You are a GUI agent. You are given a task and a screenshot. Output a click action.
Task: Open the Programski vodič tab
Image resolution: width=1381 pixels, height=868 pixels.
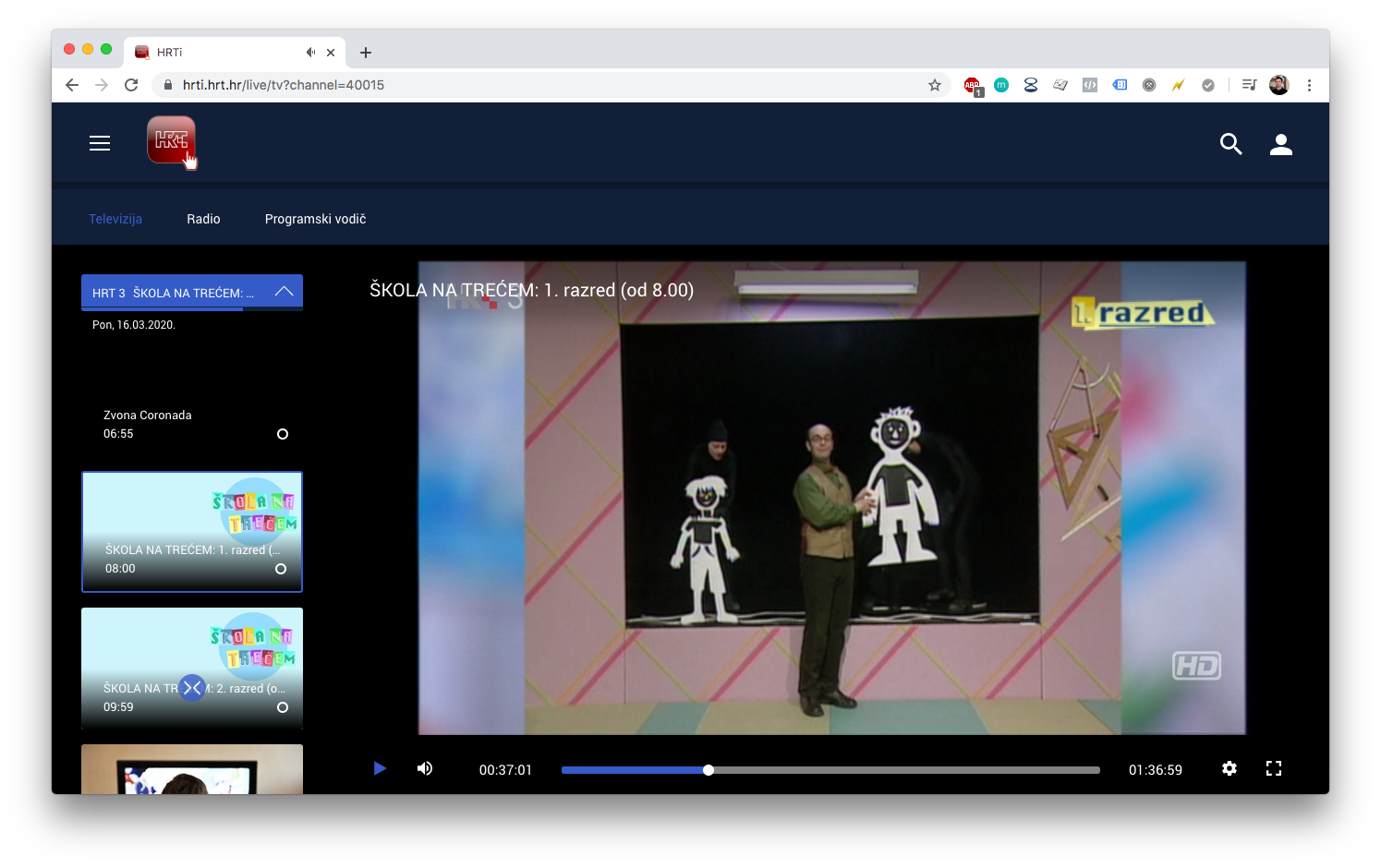(315, 219)
